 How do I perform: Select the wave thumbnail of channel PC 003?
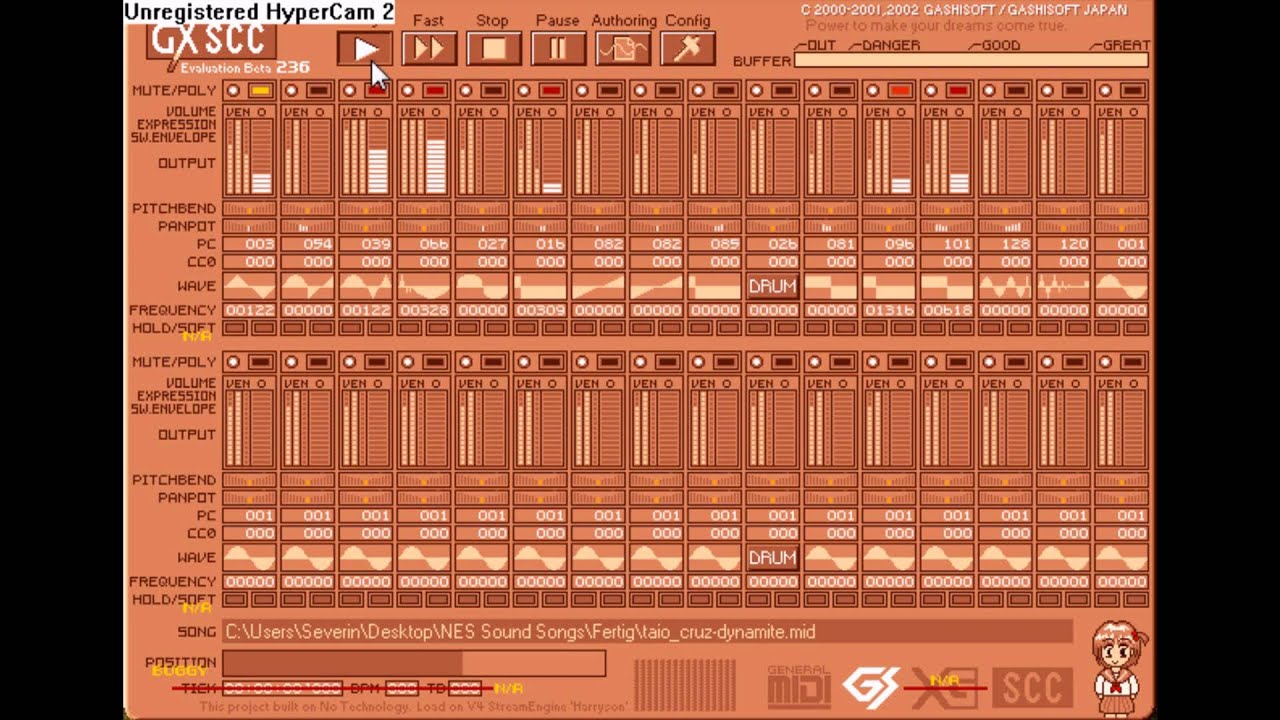[x=249, y=286]
